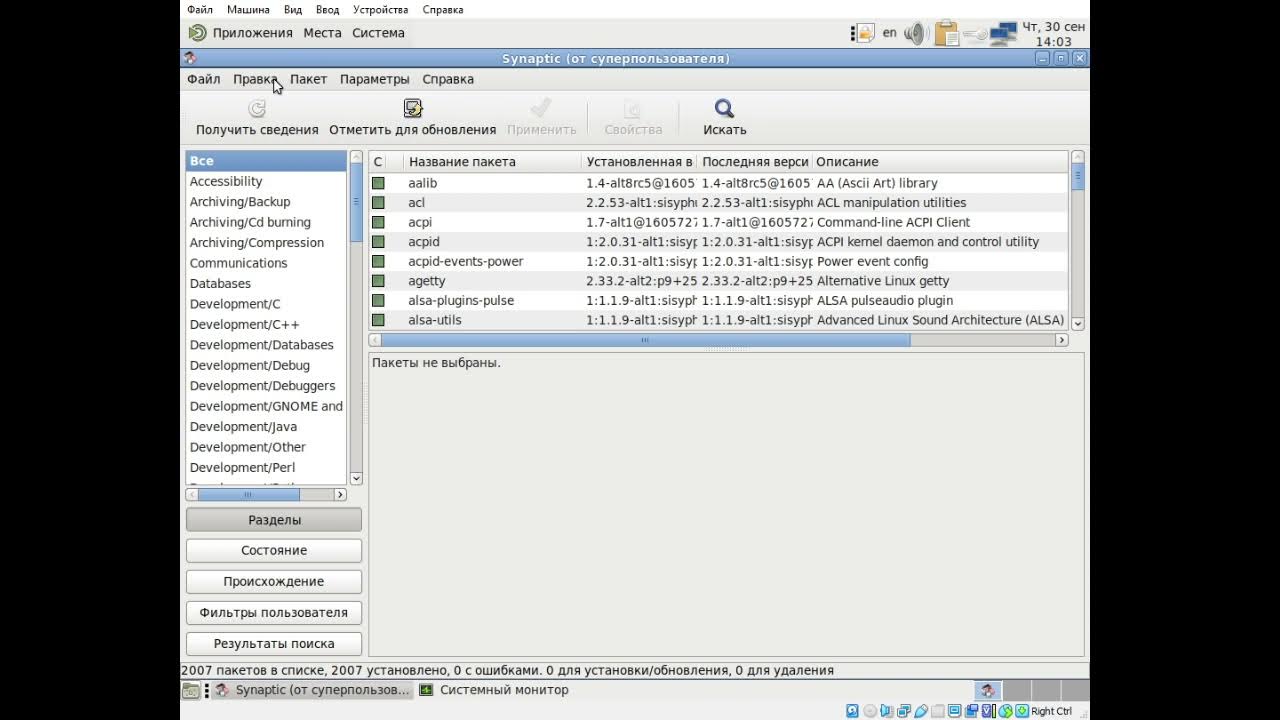Click VirtualBox keyboard capture arrow icon
1280x720 pixels.
[1022, 711]
